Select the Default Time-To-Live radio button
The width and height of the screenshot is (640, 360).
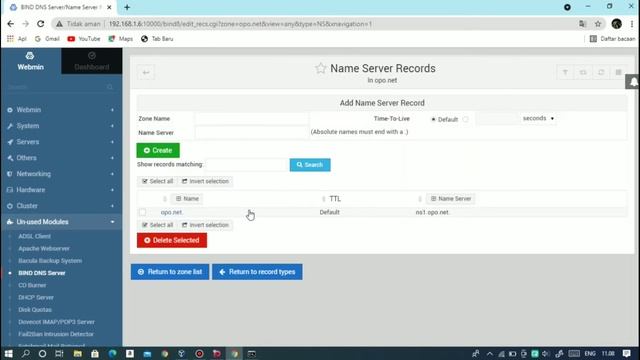pos(433,119)
